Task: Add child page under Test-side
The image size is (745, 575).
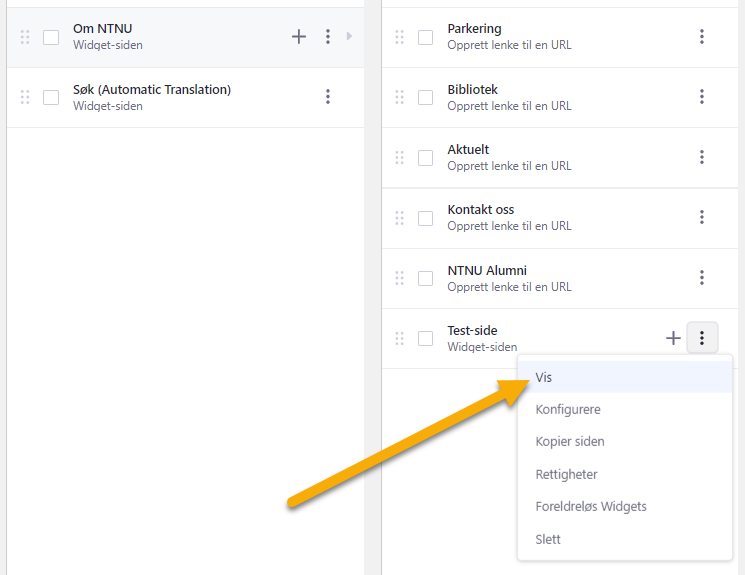Action: pos(673,338)
